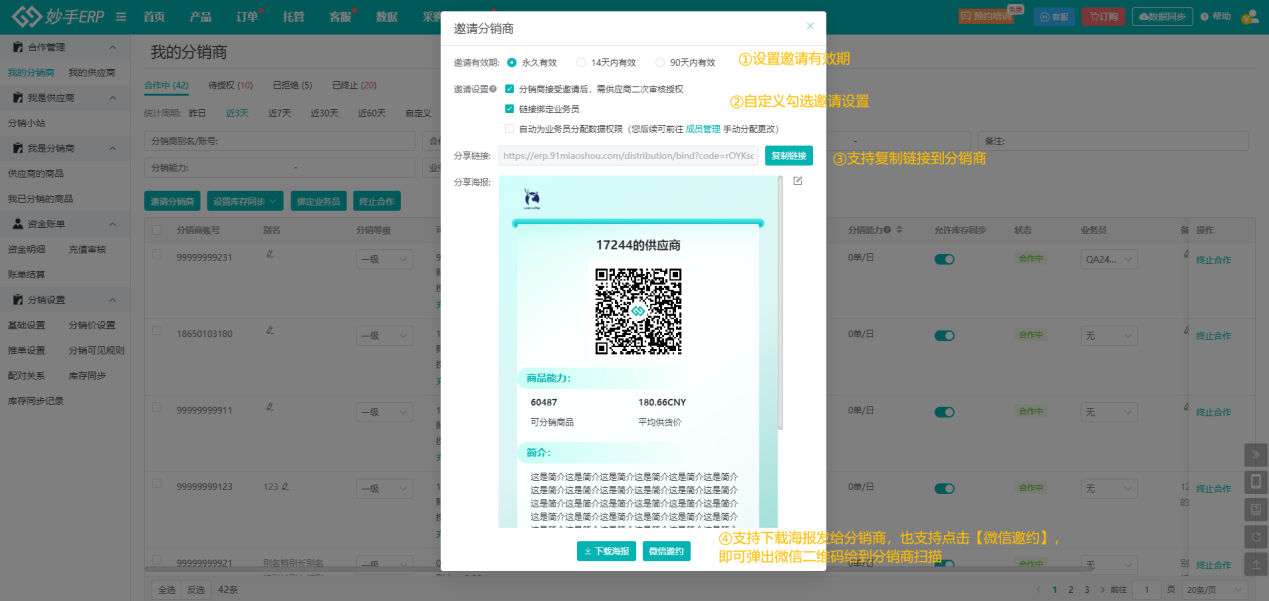This screenshot has width=1269, height=601.
Task: Click the back-to-top floating icon
Action: pos(1256,565)
